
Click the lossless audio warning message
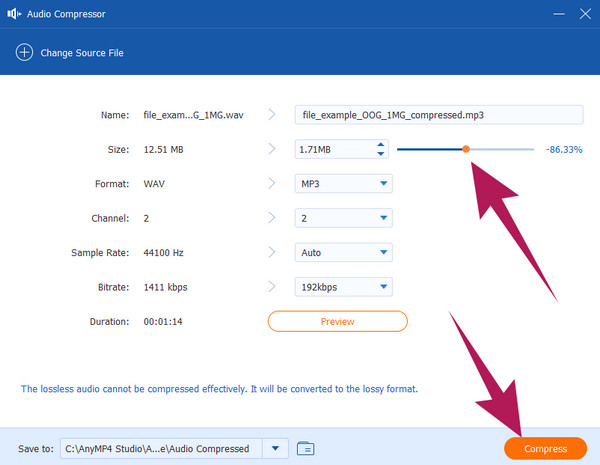click(x=219, y=389)
